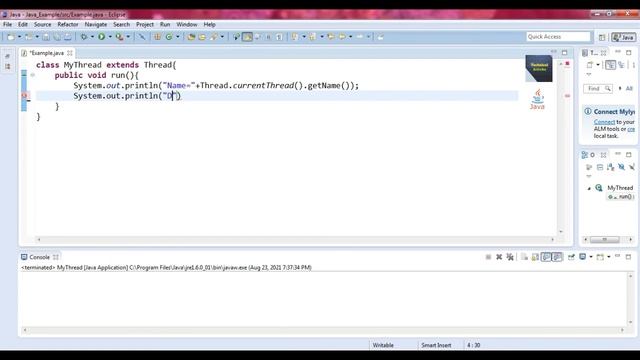Viewport: 640px width, 360px height.
Task: Click the Debug bug icon
Action: pos(84,37)
